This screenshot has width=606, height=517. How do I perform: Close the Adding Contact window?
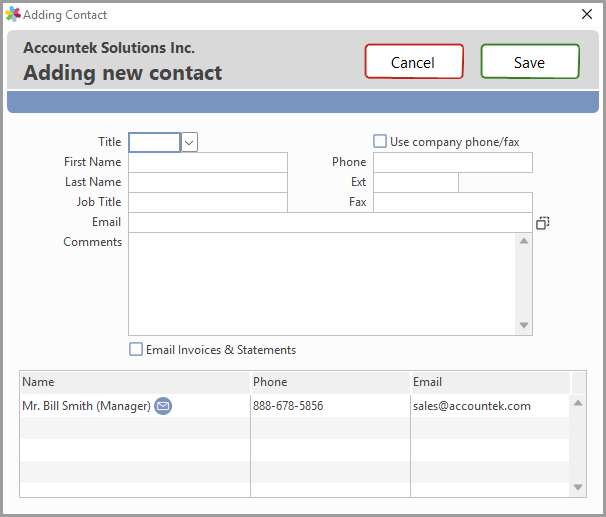pyautogui.click(x=587, y=14)
